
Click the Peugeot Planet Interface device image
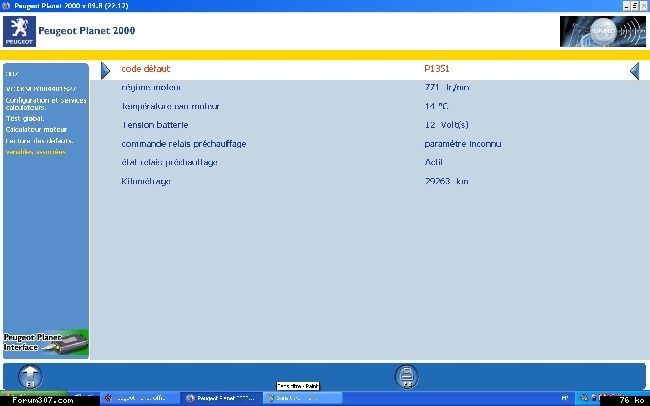(x=46, y=343)
